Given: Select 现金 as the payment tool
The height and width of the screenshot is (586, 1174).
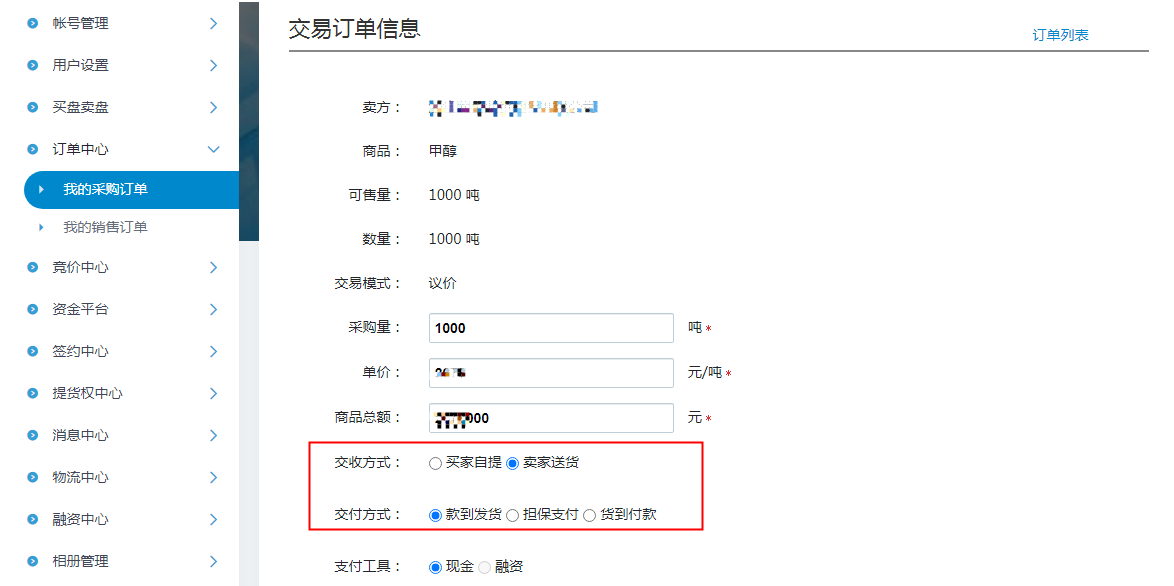Looking at the screenshot, I should pos(435,567).
